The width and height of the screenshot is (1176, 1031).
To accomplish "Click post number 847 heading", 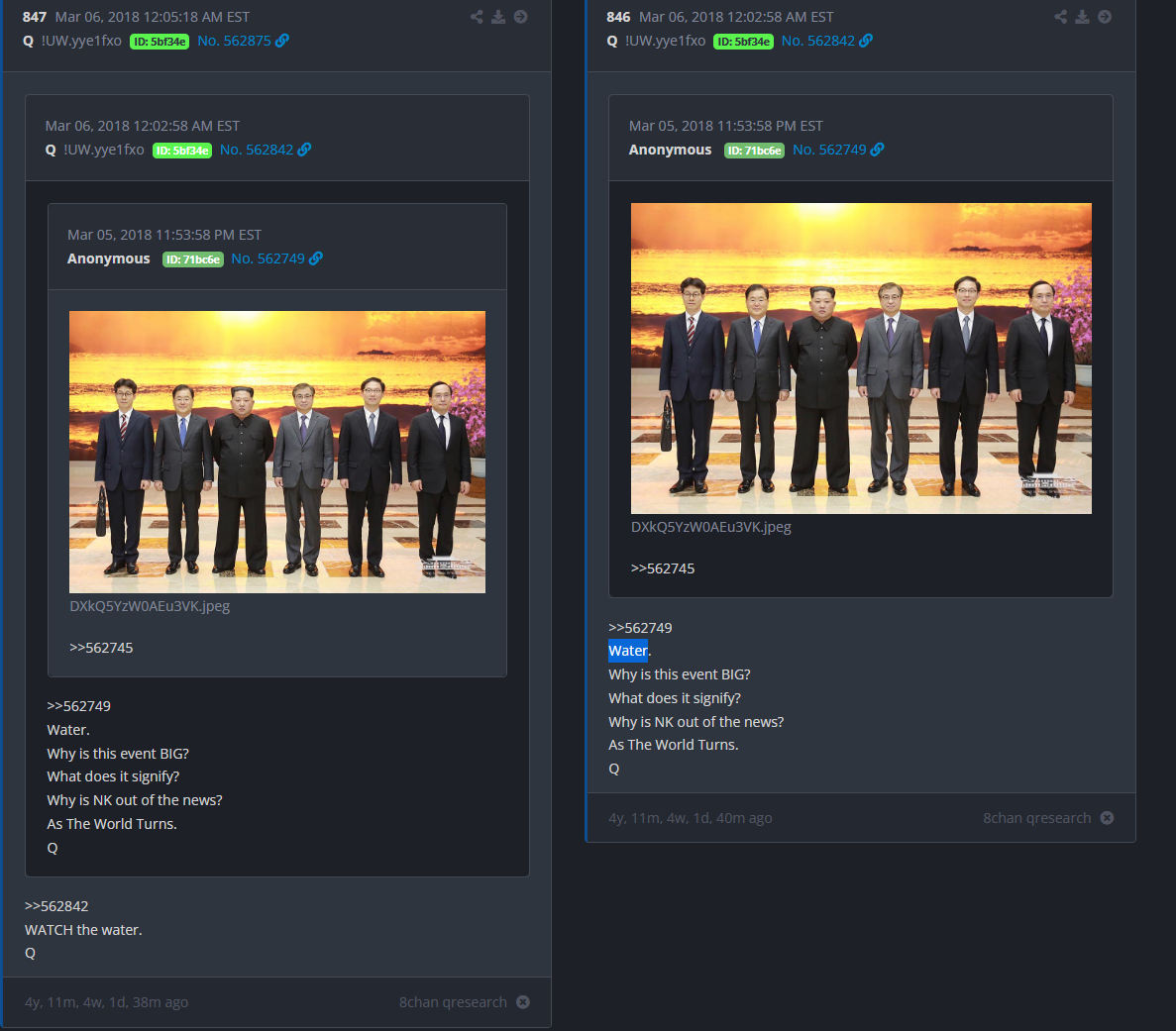I will pos(35,17).
